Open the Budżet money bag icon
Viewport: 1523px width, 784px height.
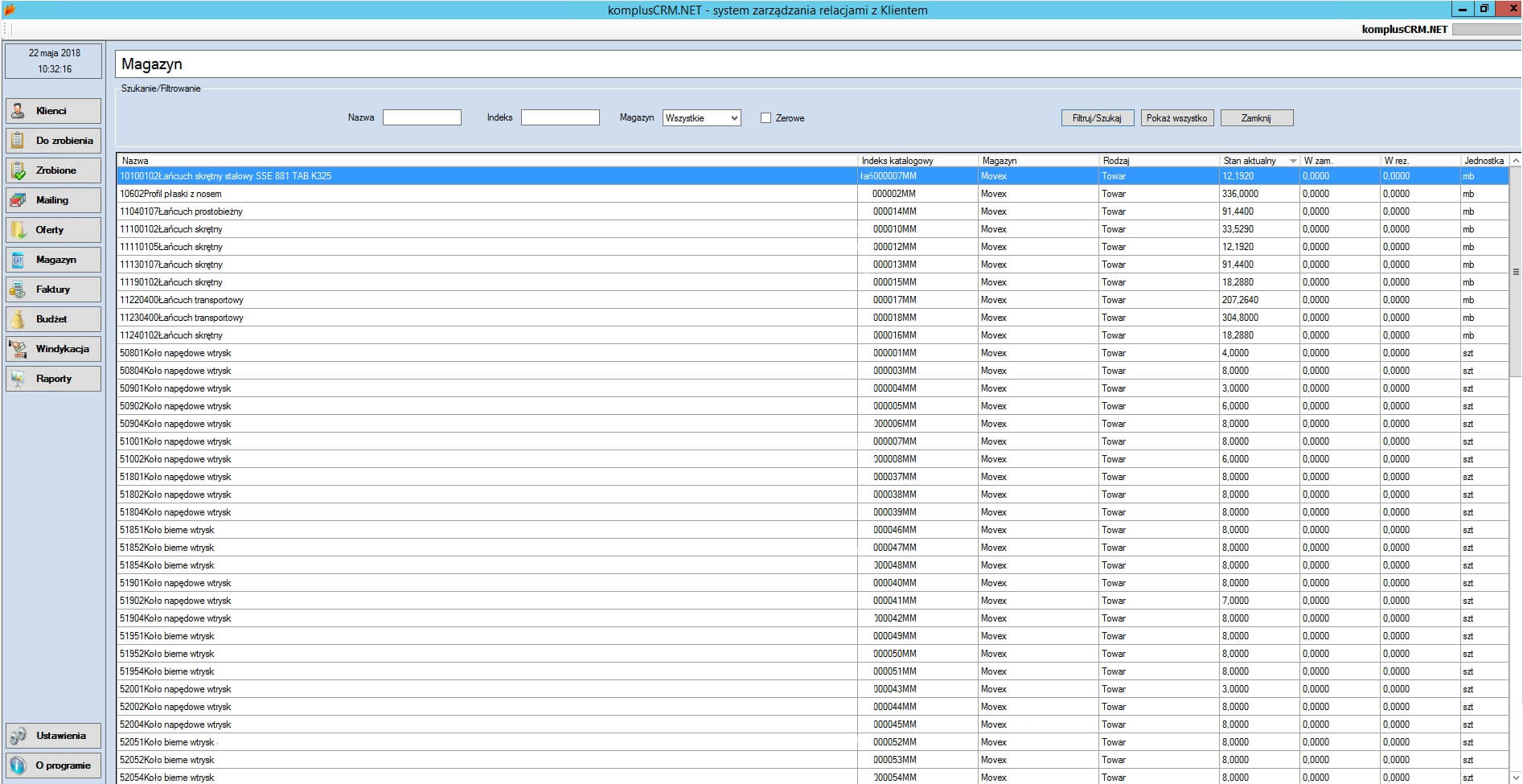pos(18,319)
